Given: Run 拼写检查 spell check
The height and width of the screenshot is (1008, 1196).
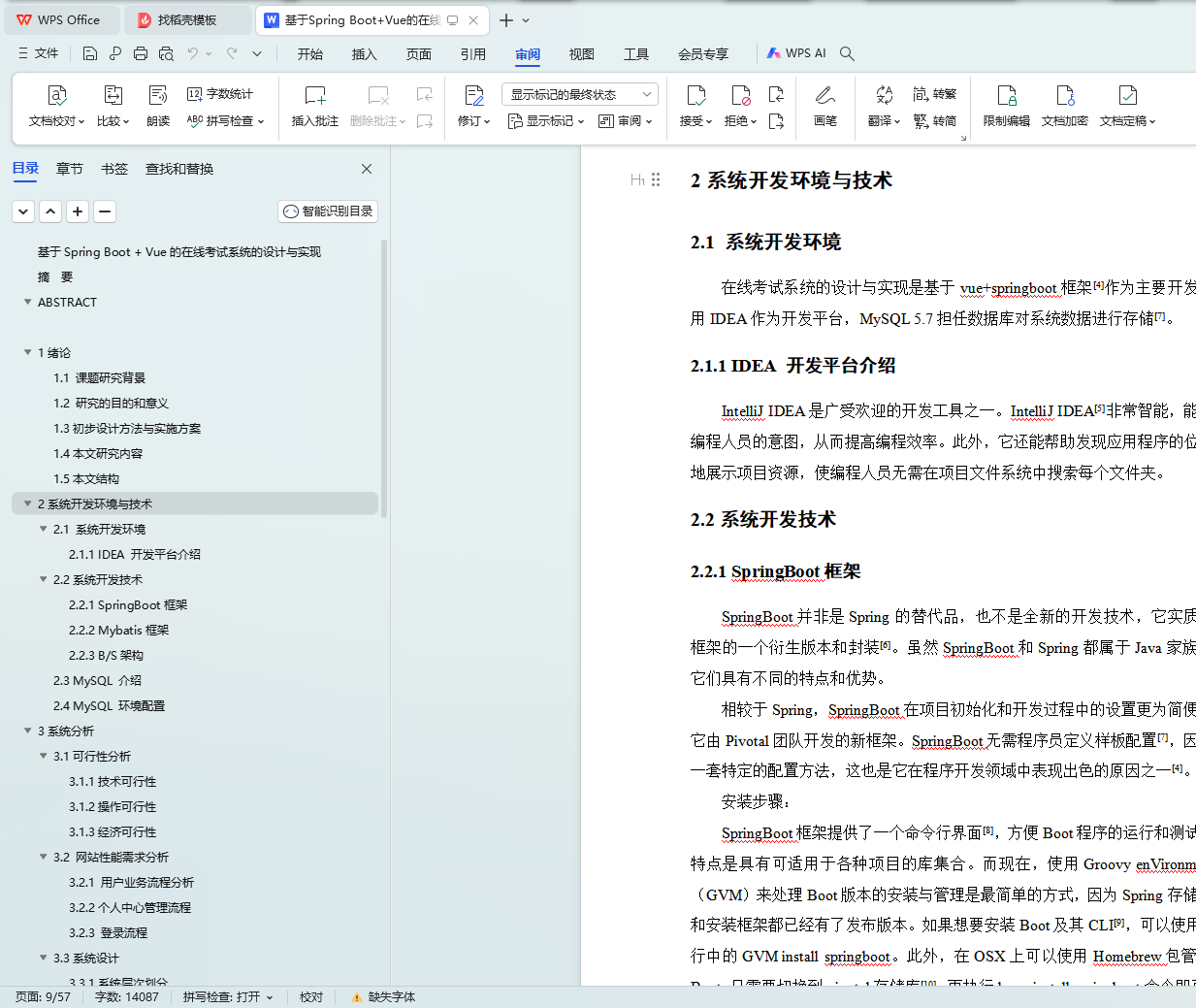Looking at the screenshot, I should [x=225, y=121].
